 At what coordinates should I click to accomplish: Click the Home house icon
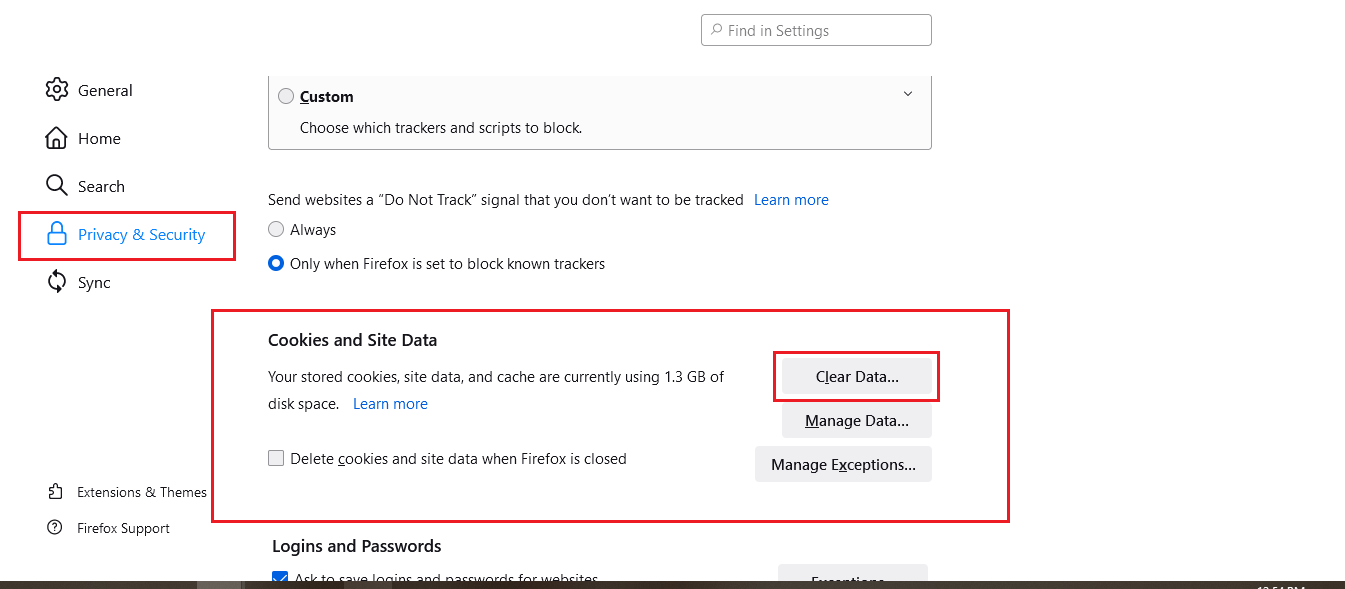[57, 138]
